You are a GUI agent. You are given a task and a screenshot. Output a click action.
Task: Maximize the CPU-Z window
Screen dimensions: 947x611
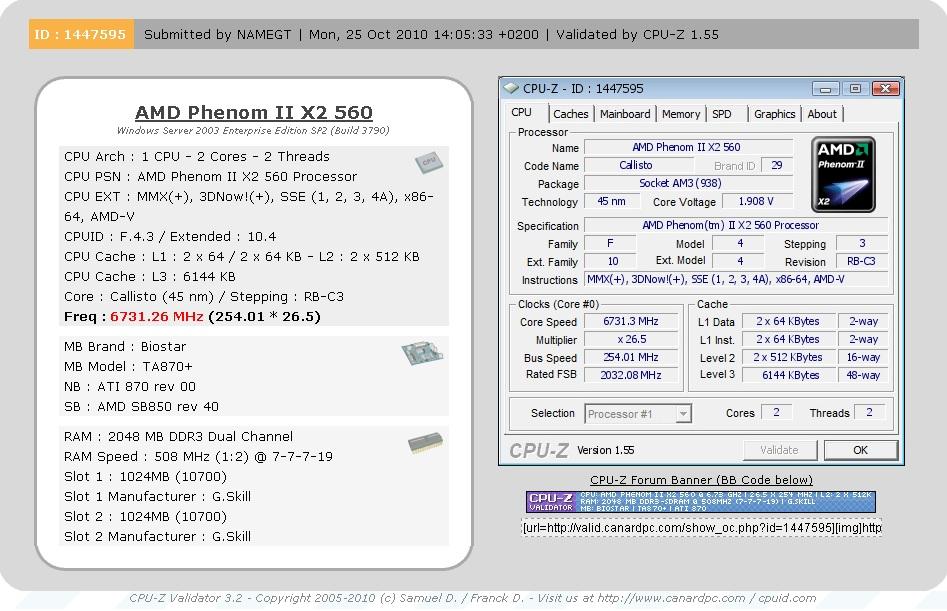pyautogui.click(x=855, y=89)
